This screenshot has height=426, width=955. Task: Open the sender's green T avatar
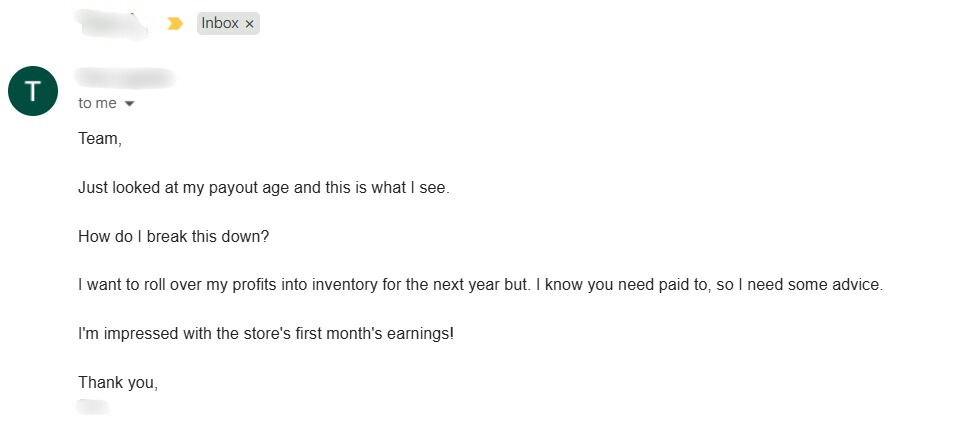click(33, 91)
